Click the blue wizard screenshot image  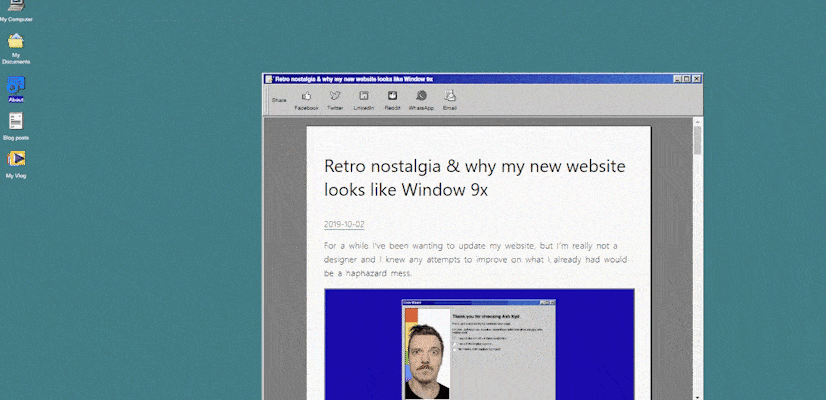pyautogui.click(x=479, y=344)
